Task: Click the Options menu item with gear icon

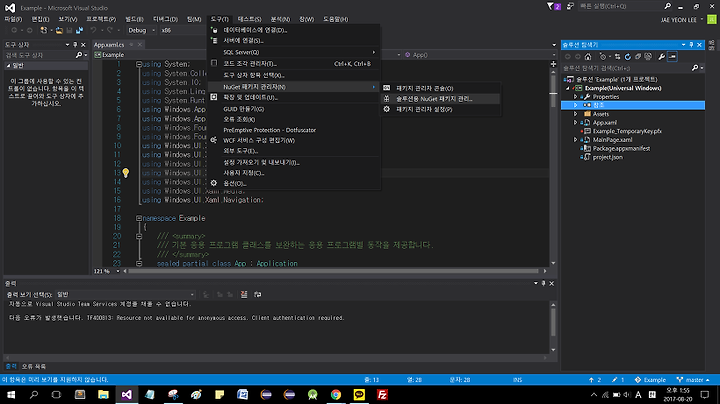Action: click(294, 183)
